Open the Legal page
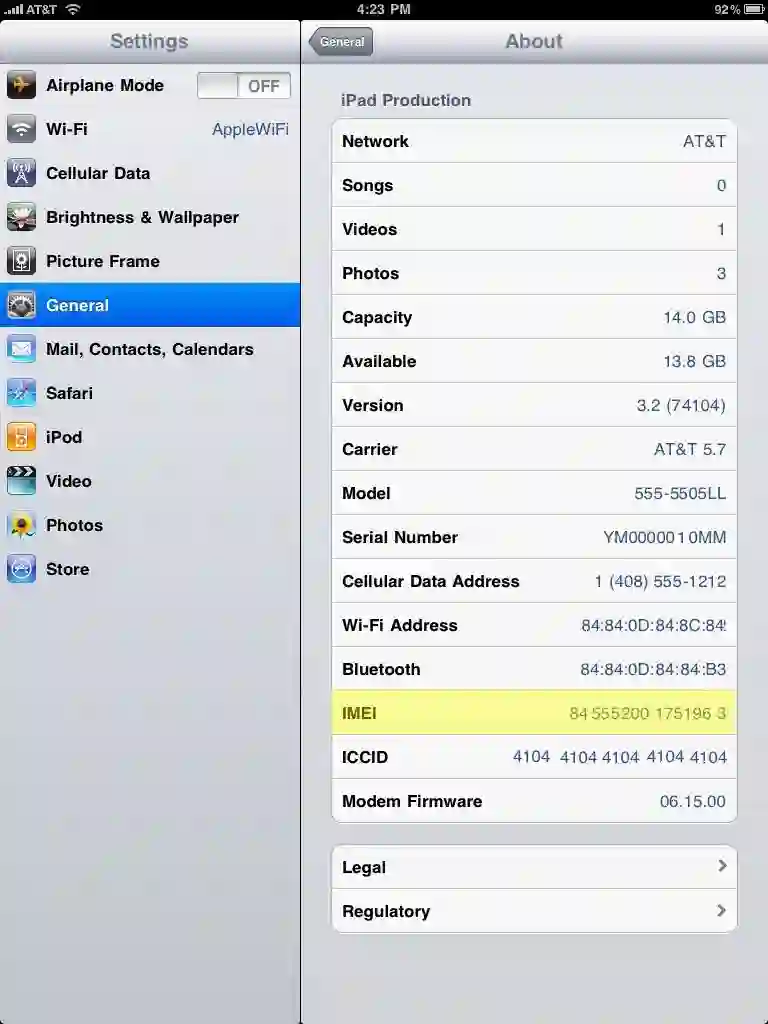 534,867
